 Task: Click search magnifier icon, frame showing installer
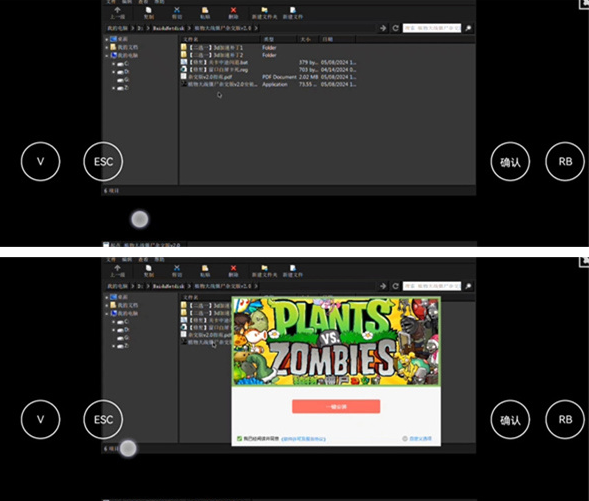[x=468, y=286]
